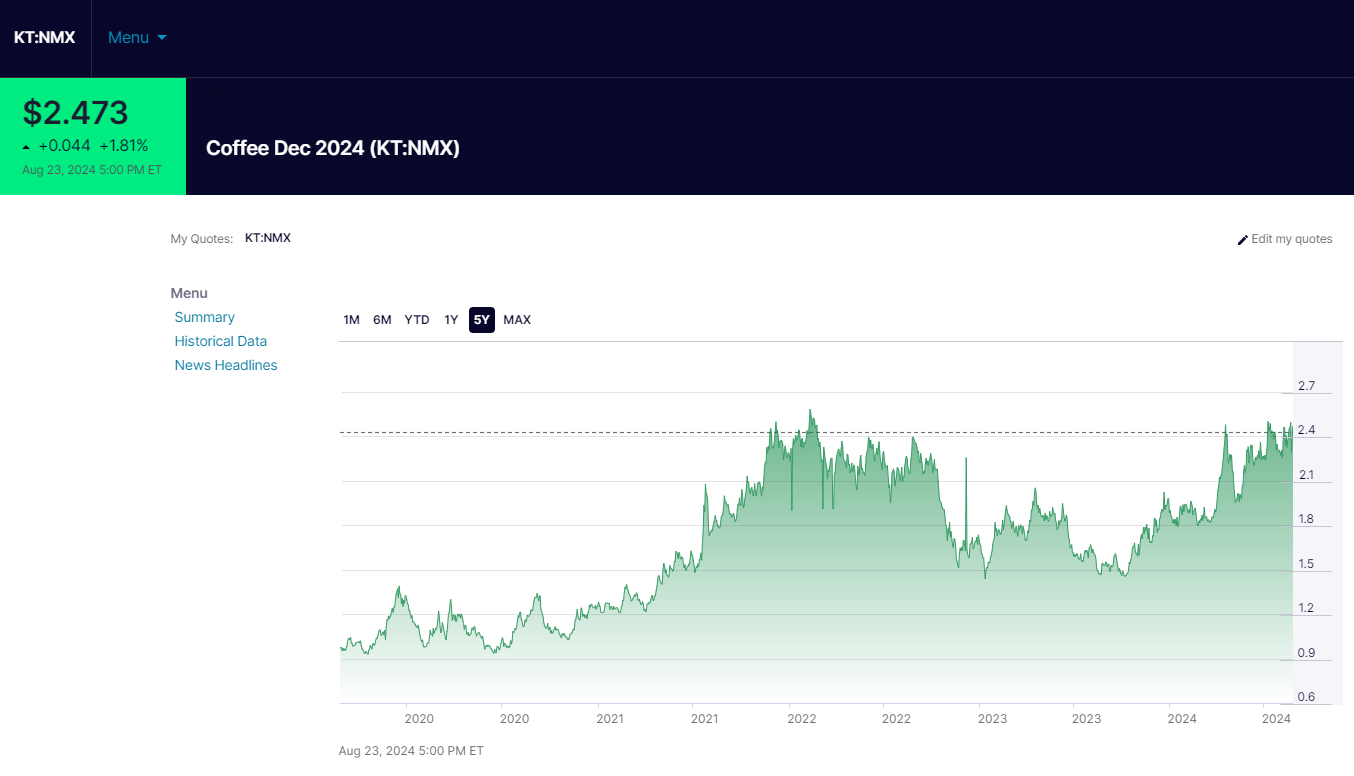The image size is (1354, 776).
Task: Click the dashed current-price line on the chart
Action: click(x=600, y=433)
